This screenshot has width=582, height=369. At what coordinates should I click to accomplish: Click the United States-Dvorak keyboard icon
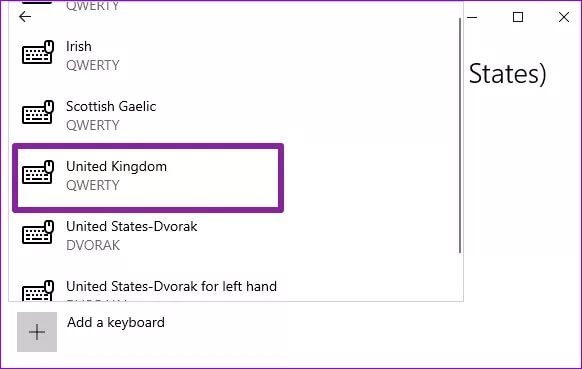coord(38,232)
